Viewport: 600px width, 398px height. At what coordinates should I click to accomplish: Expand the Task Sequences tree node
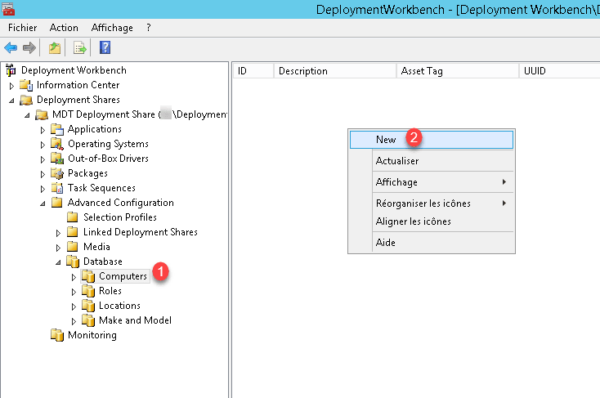[43, 189]
